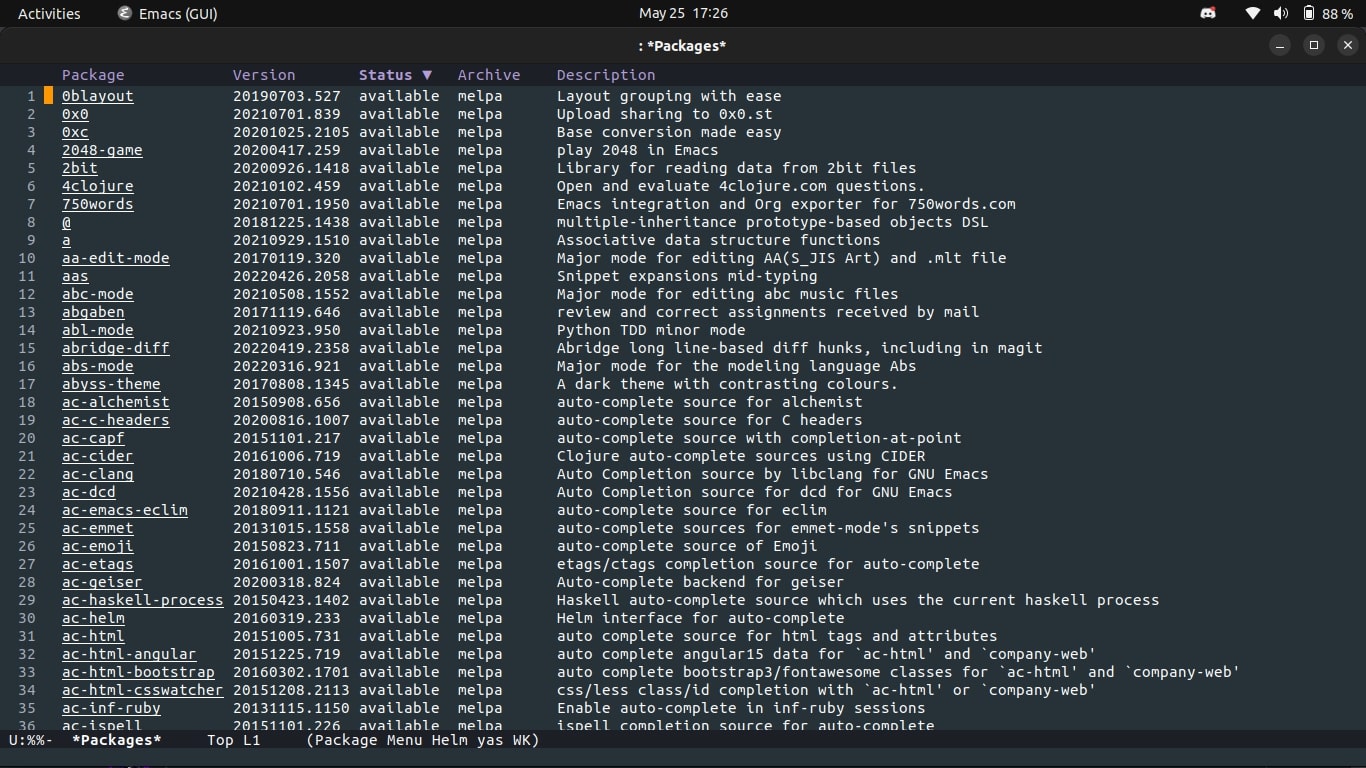This screenshot has width=1366, height=768.
Task: Sort by the Package column header
Action: (93, 75)
